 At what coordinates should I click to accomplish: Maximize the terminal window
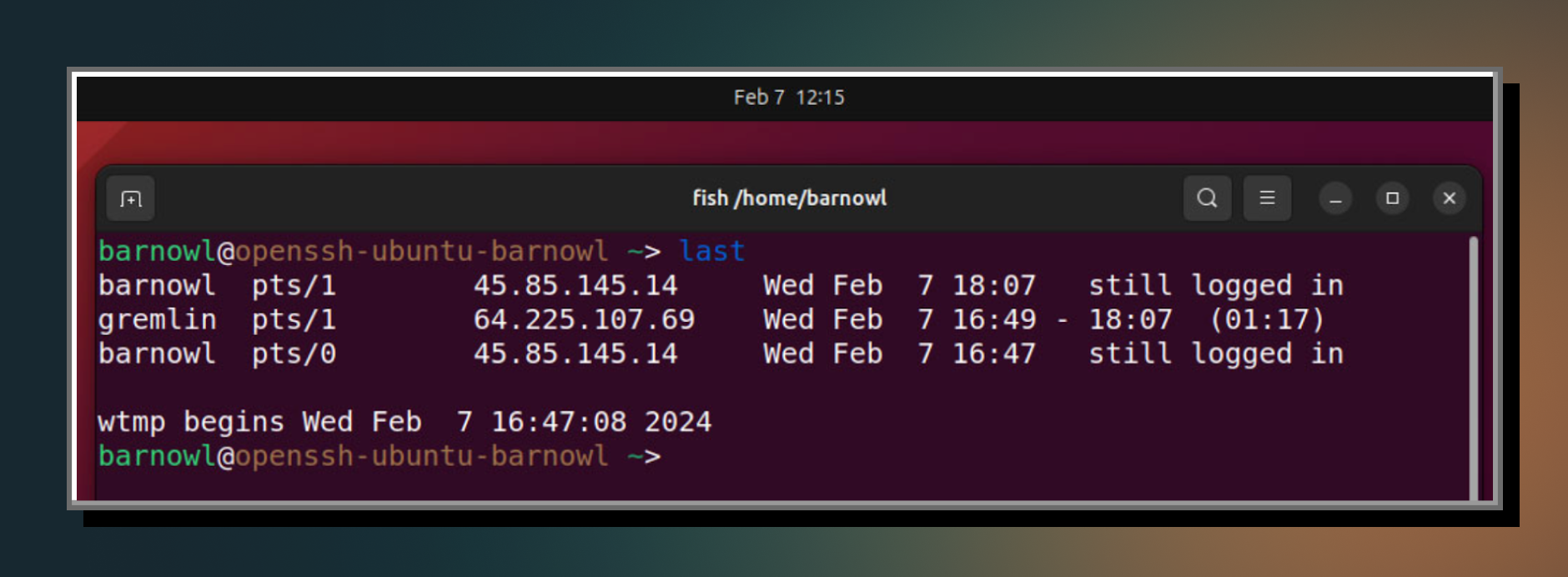1392,198
